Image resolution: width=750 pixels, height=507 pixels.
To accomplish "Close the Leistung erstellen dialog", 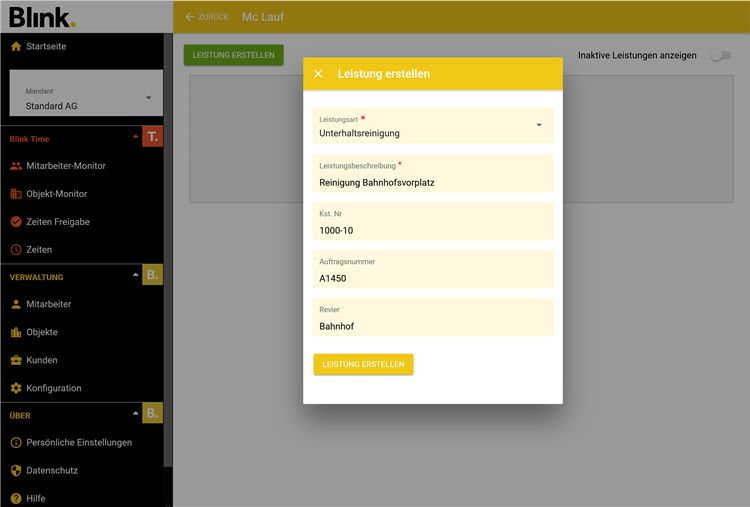I will click(318, 74).
